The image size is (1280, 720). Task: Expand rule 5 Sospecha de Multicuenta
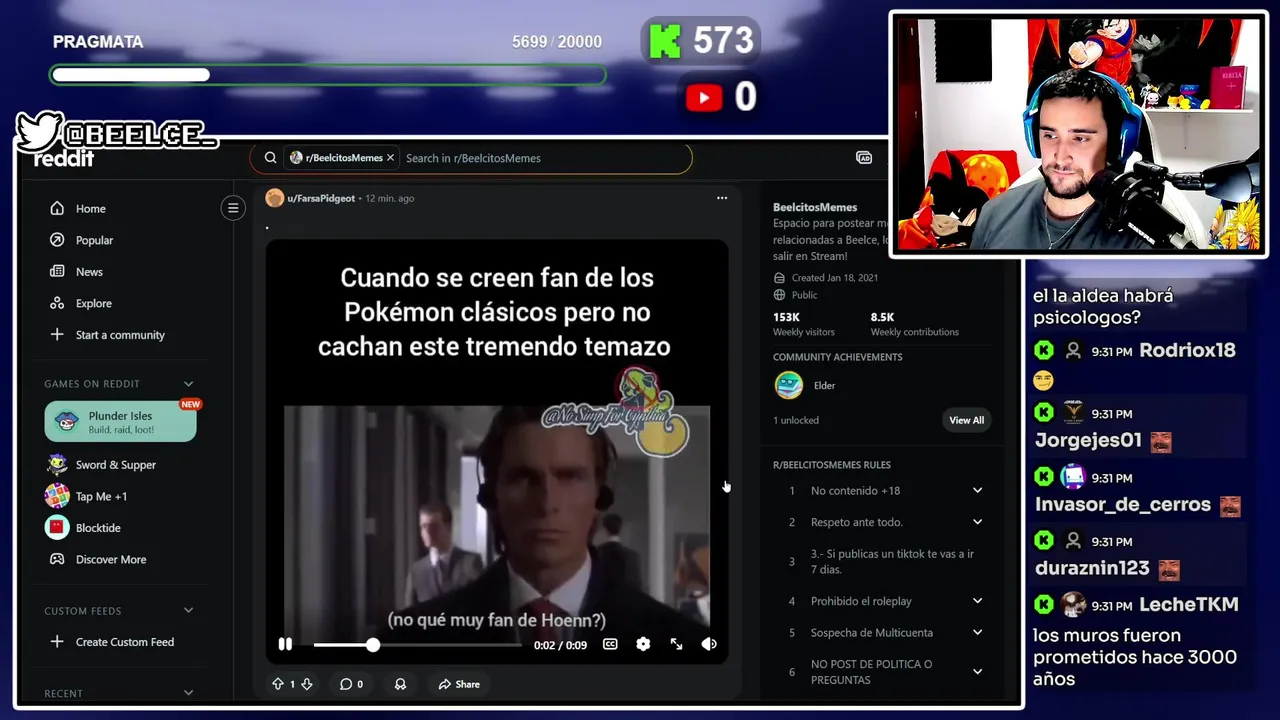click(884, 633)
